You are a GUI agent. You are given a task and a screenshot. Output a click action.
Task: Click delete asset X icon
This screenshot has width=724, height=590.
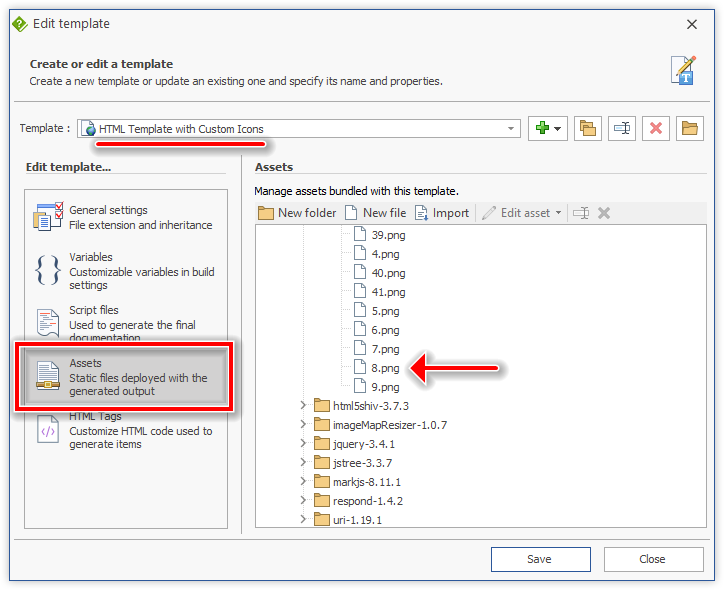(604, 213)
